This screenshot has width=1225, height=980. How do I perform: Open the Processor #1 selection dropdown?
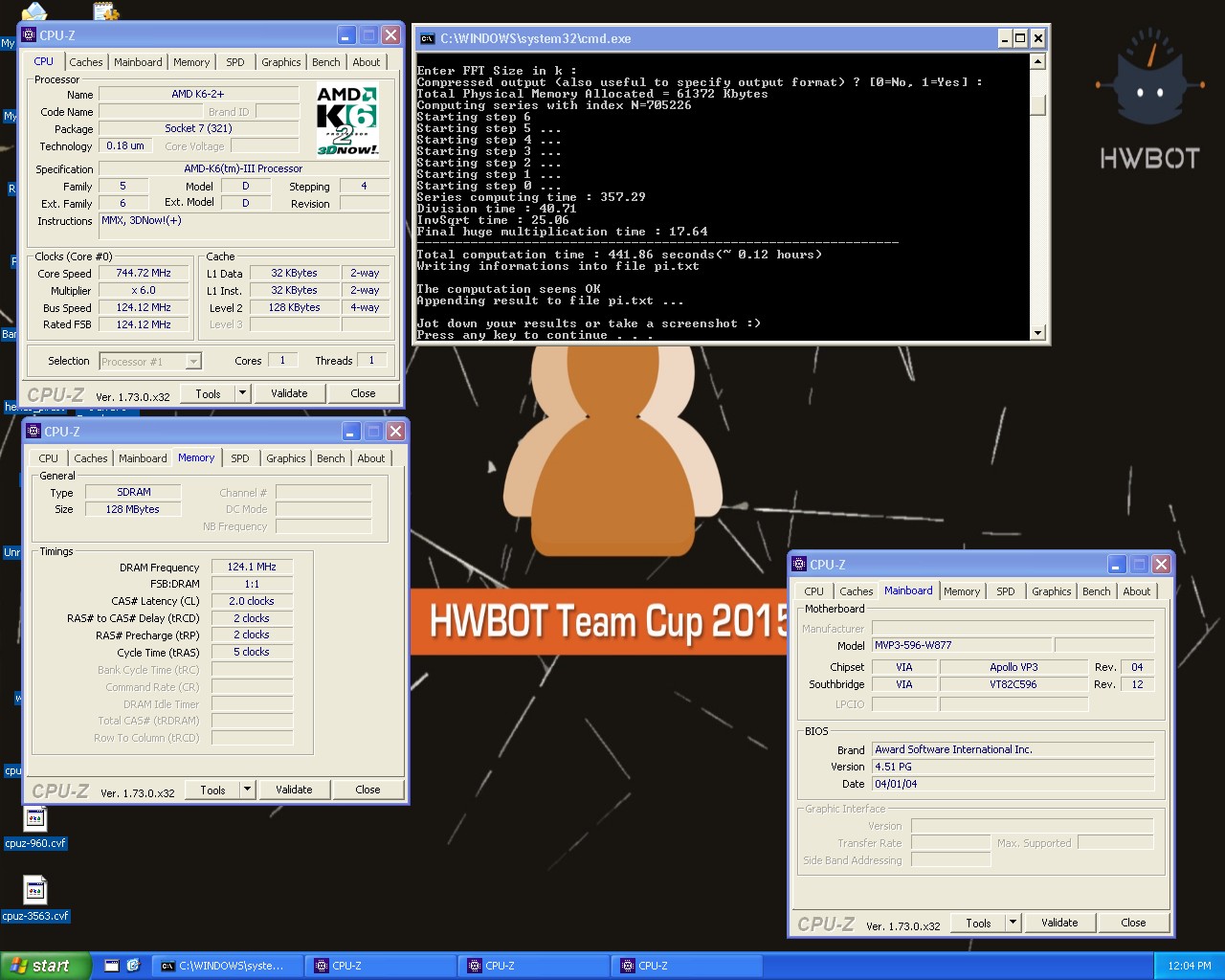[x=194, y=362]
